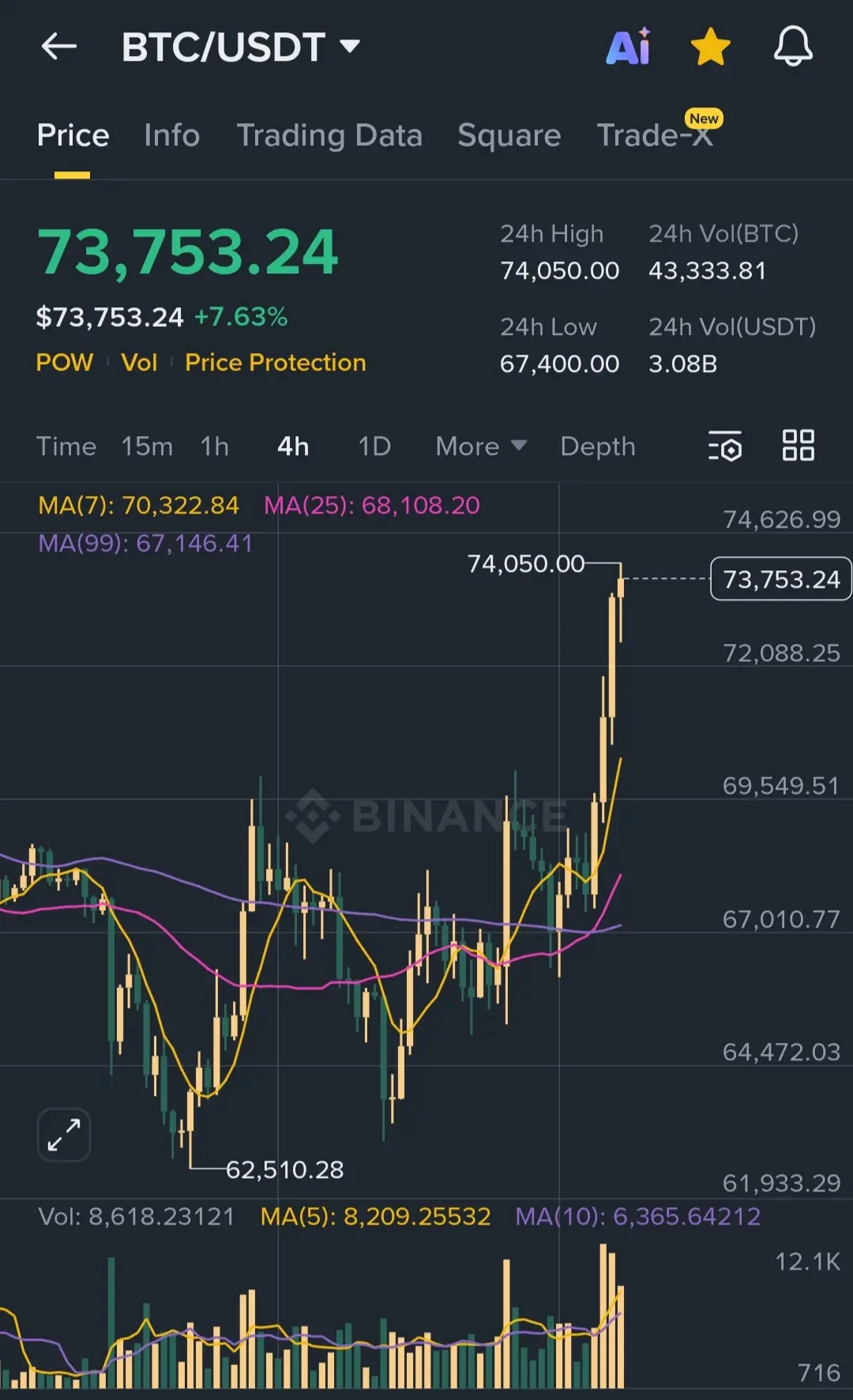
Task: Tap the 73,753.24 current price label on chart
Action: pos(781,579)
